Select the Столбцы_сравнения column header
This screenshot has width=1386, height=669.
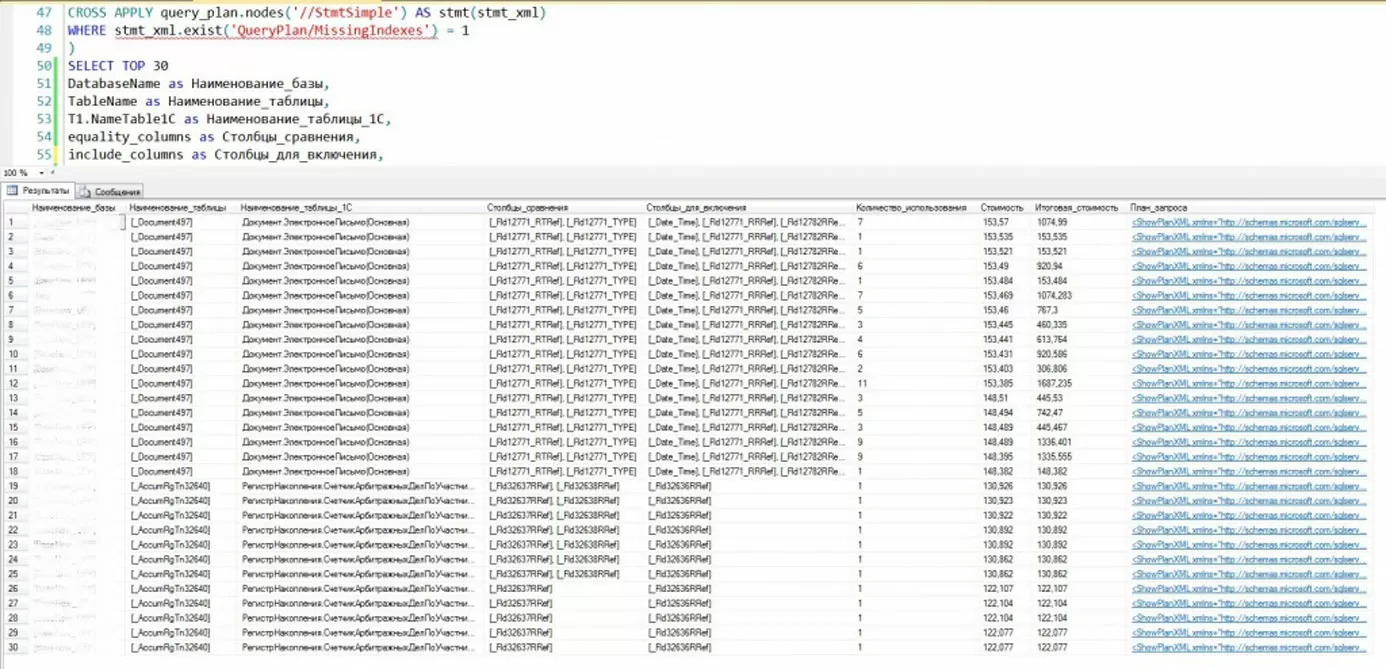coord(528,207)
